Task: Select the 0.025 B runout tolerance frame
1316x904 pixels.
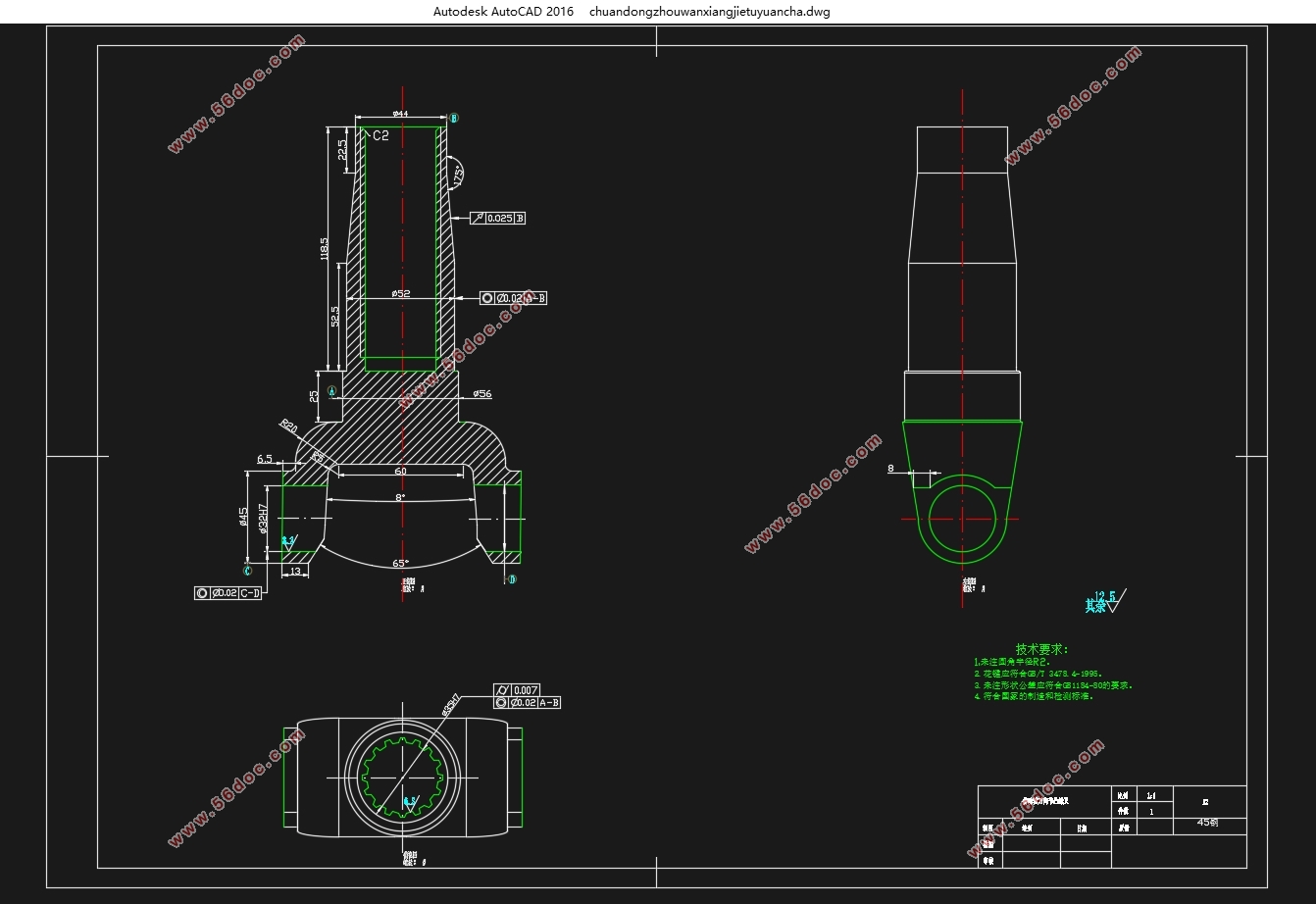Action: click(x=498, y=219)
